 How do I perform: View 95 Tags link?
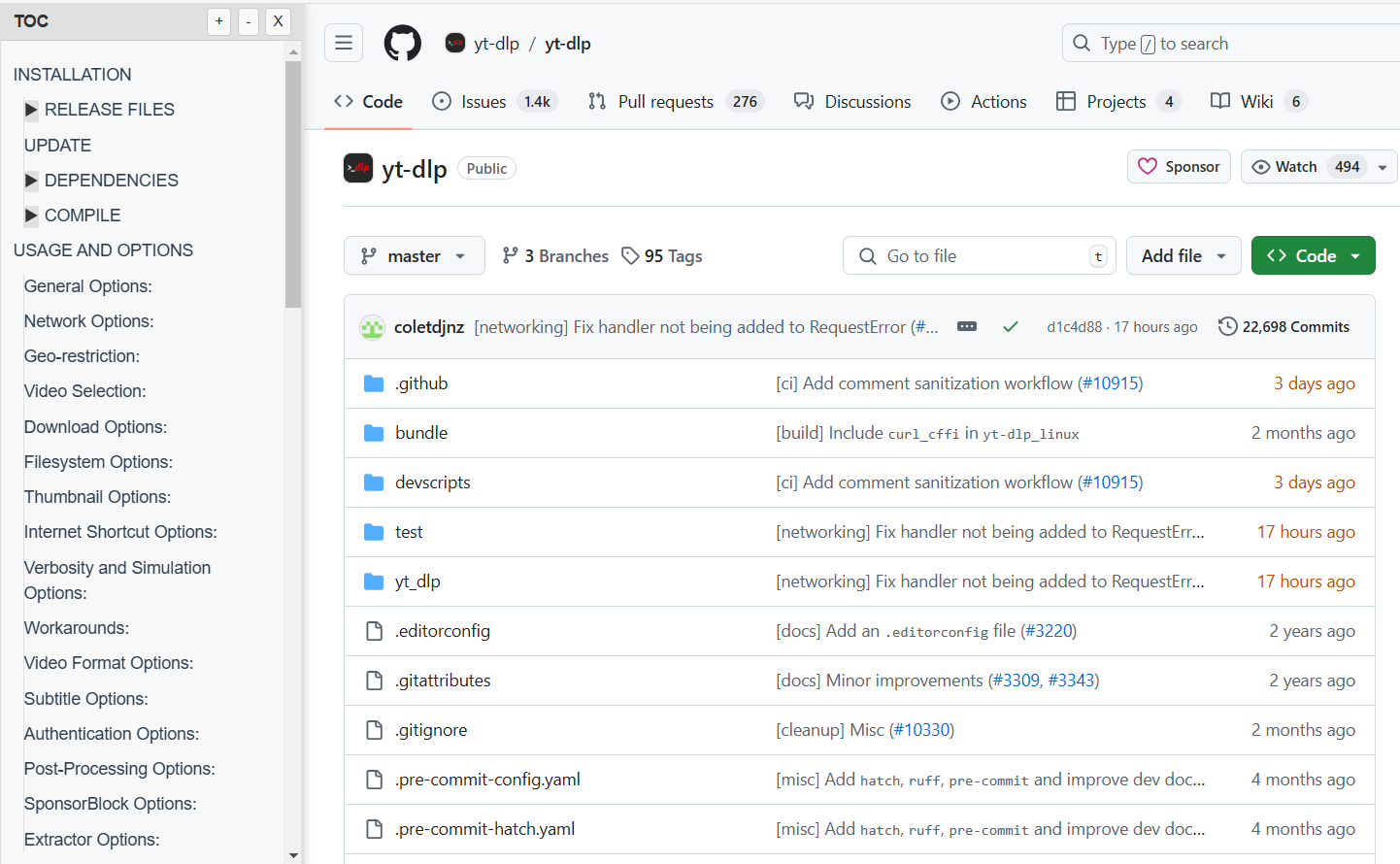662,255
